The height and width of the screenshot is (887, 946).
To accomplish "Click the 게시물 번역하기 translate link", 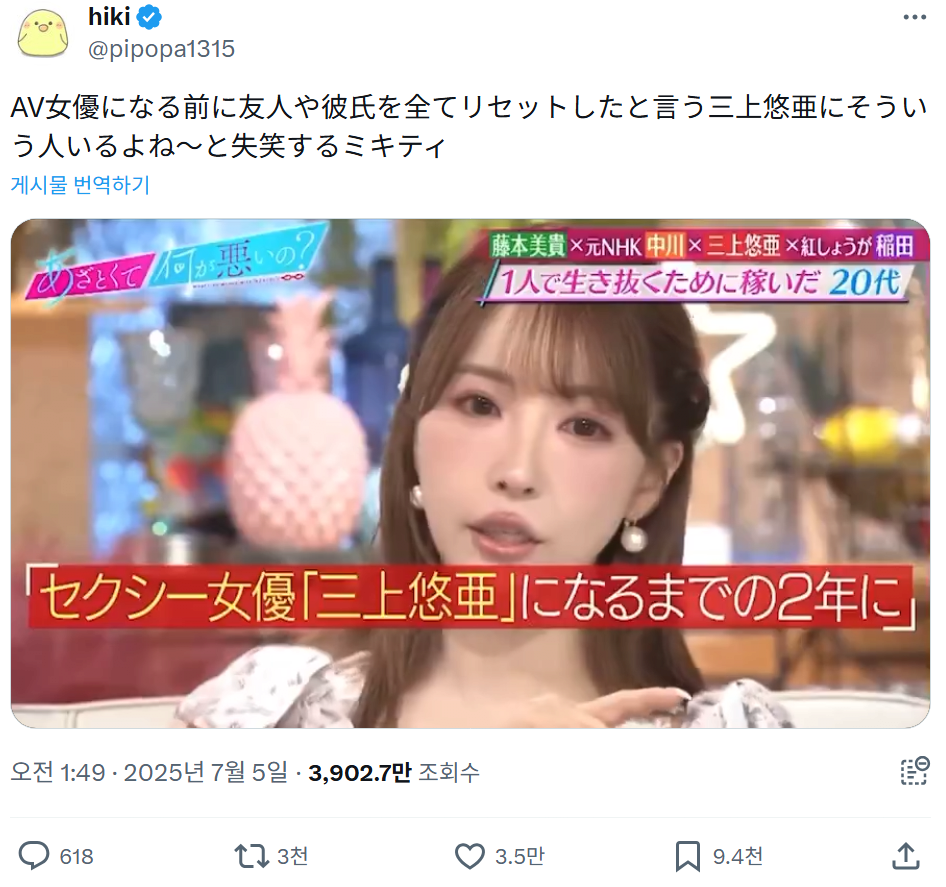I will point(80,185).
